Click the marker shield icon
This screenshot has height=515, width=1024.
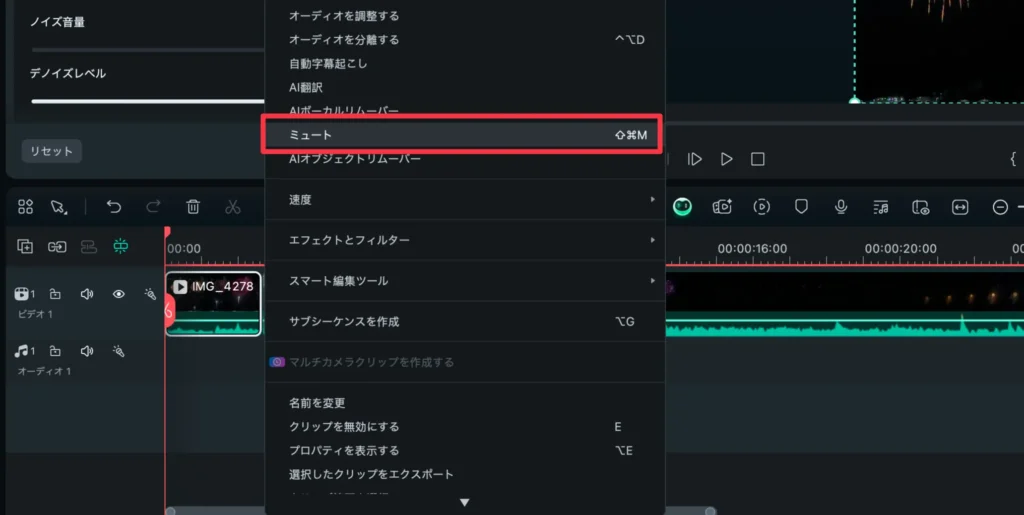tap(801, 207)
